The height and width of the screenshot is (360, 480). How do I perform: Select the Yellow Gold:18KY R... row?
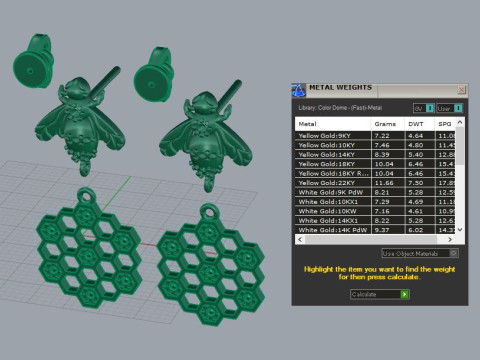coord(375,173)
